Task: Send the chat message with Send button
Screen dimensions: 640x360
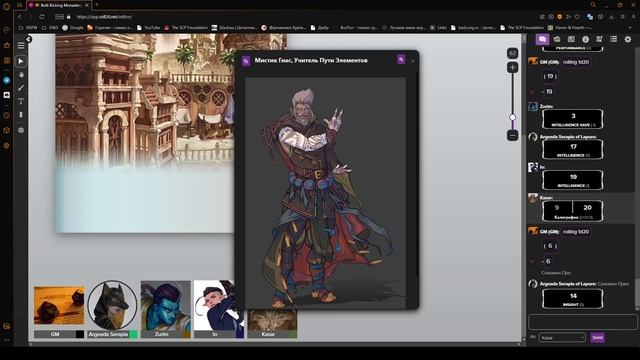Action: 598,338
